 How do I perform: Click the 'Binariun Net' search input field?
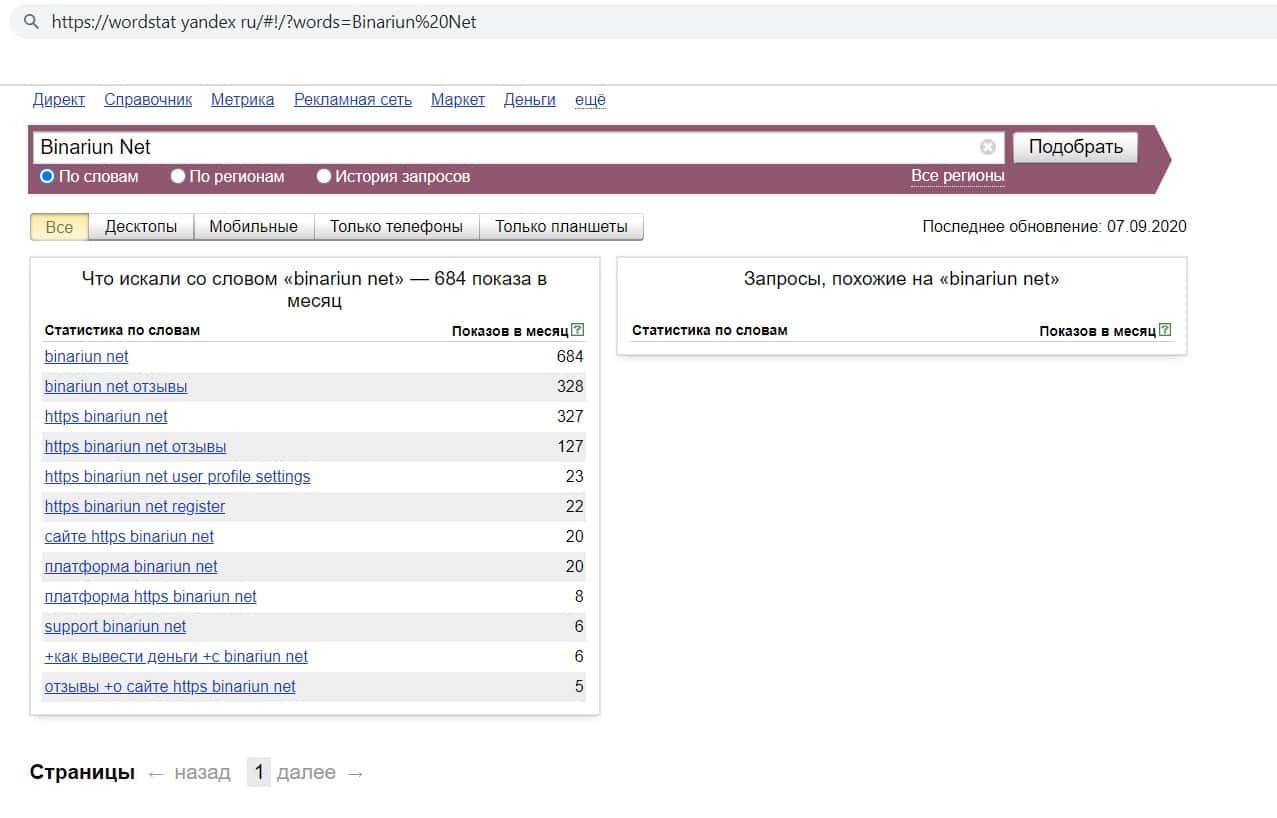500,147
